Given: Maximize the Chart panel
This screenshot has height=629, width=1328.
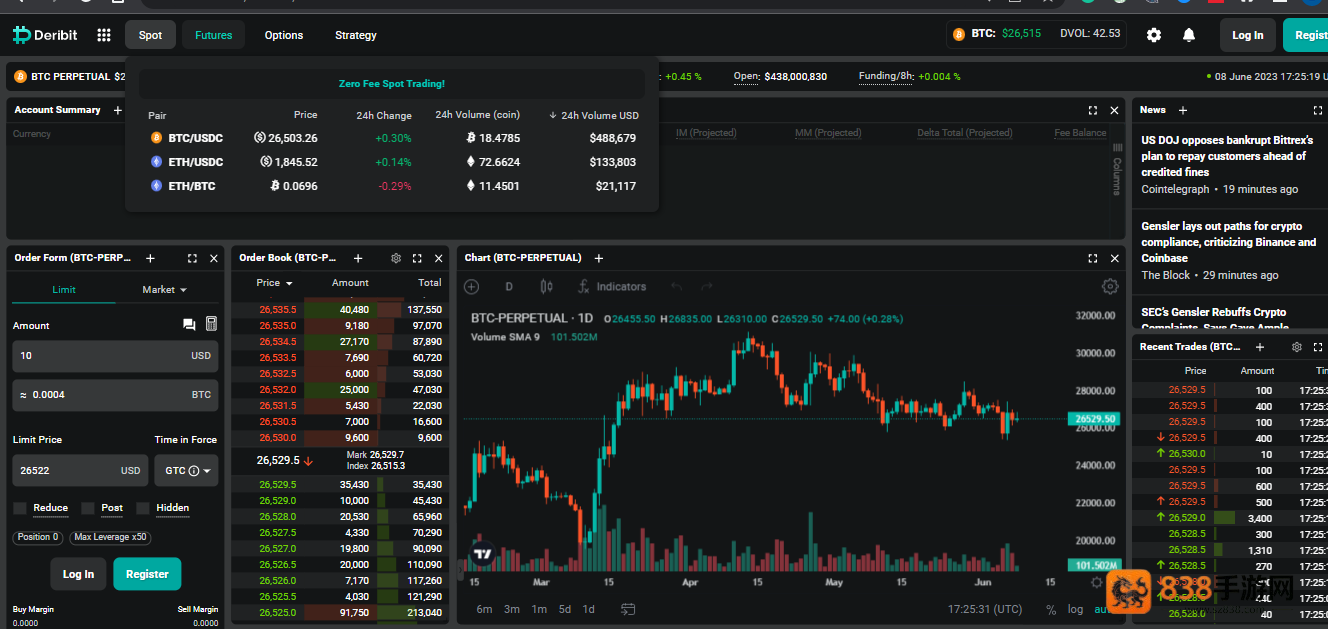Looking at the screenshot, I should 1093,258.
